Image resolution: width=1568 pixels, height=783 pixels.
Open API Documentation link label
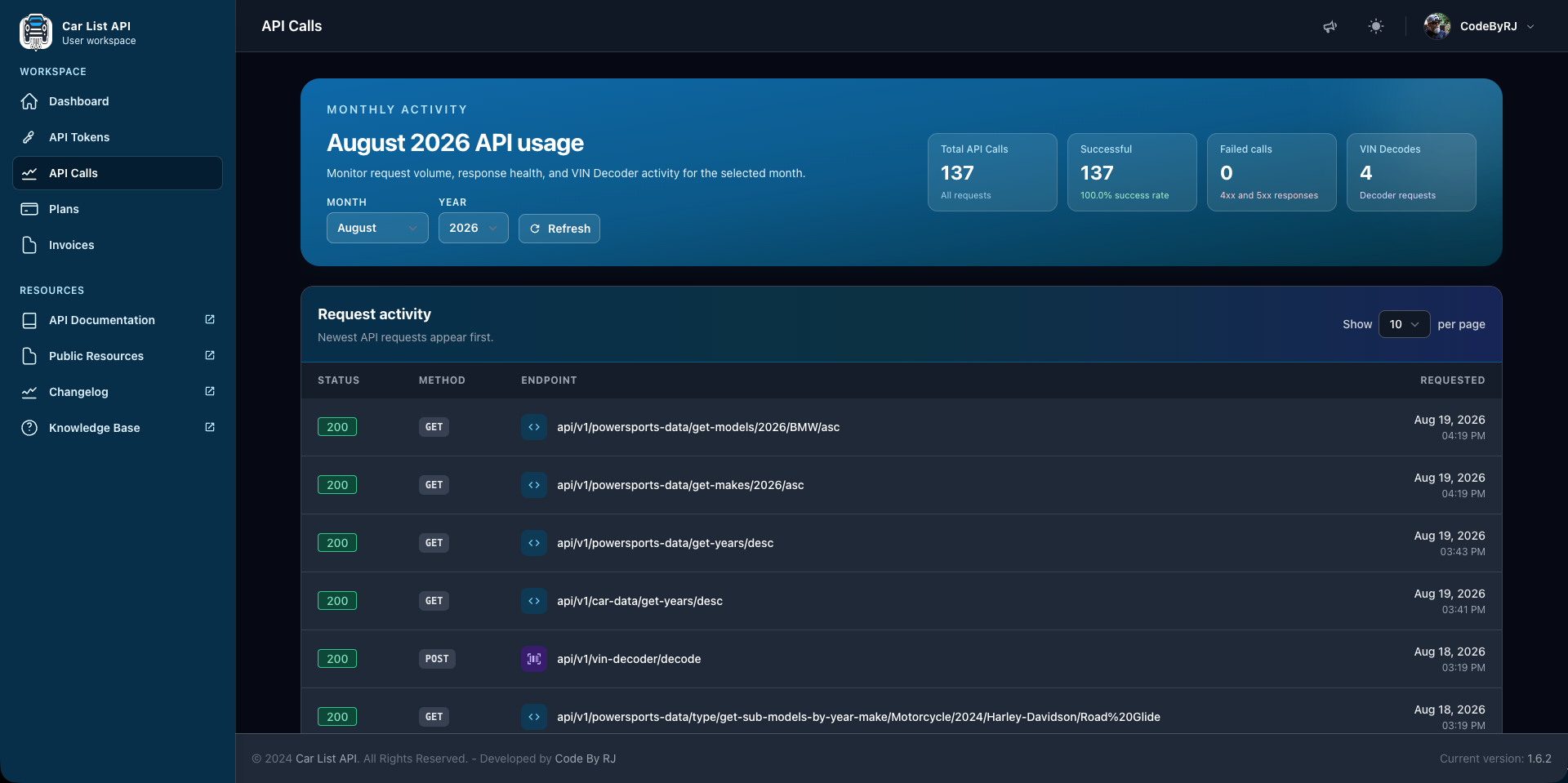pos(102,320)
